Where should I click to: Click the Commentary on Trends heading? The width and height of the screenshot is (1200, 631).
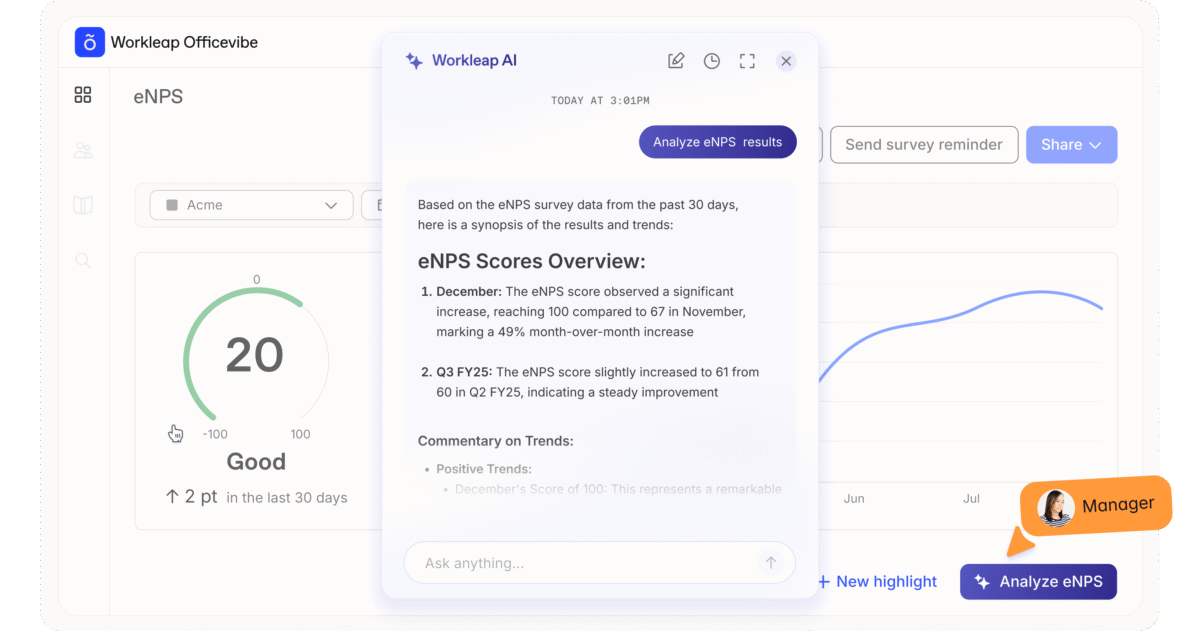496,441
